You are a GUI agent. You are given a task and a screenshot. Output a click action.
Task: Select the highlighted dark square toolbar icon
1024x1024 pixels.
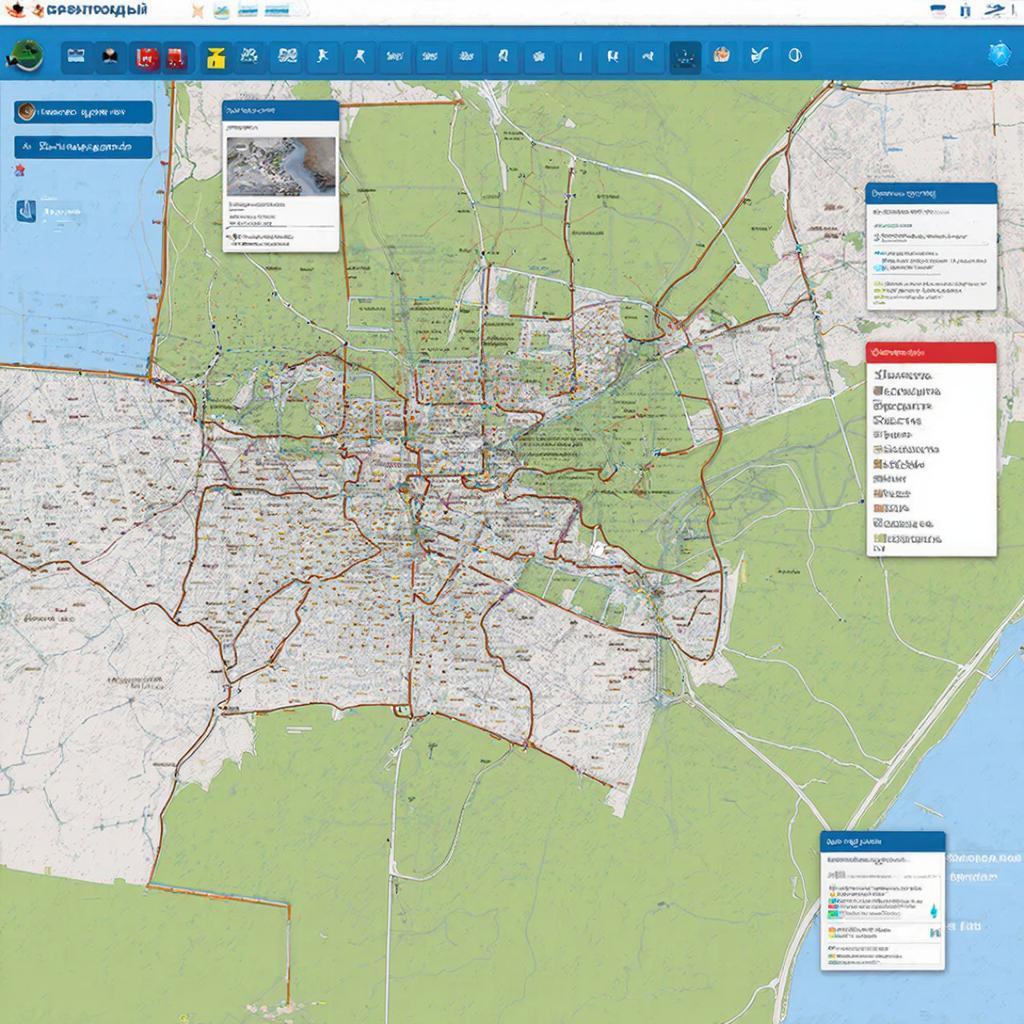pos(685,57)
